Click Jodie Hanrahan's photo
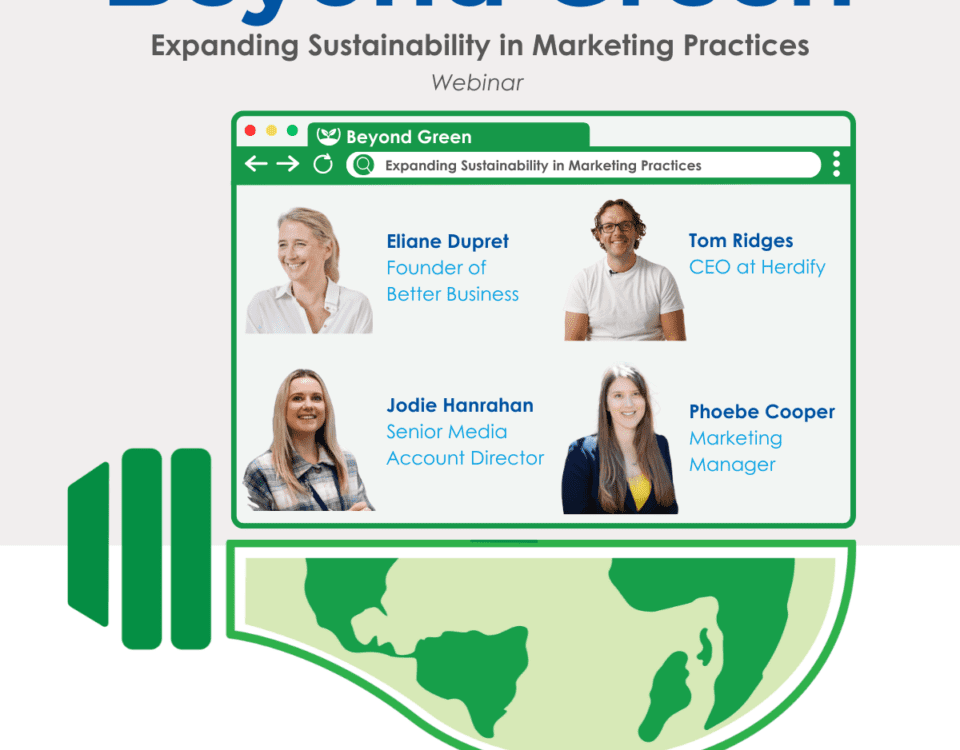The image size is (960, 750). [x=309, y=440]
